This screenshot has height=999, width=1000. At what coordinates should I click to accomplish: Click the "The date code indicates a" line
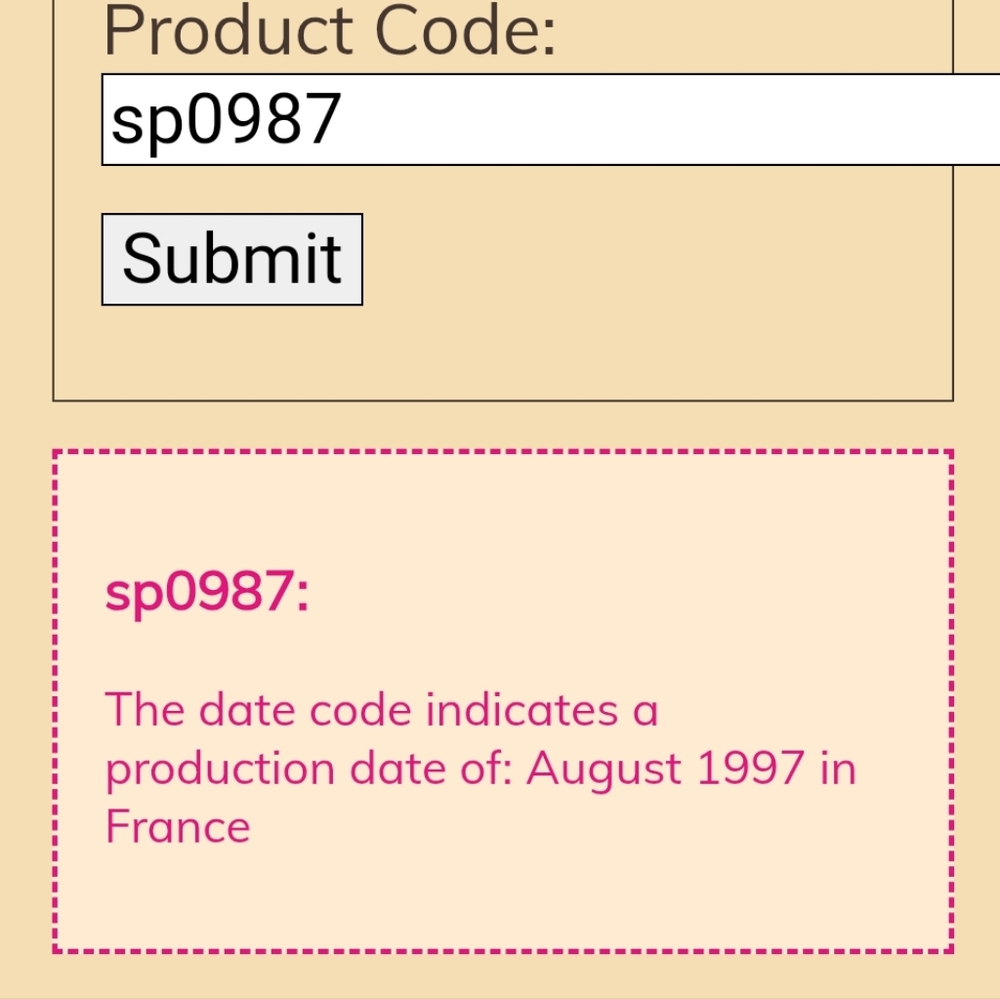tap(382, 710)
